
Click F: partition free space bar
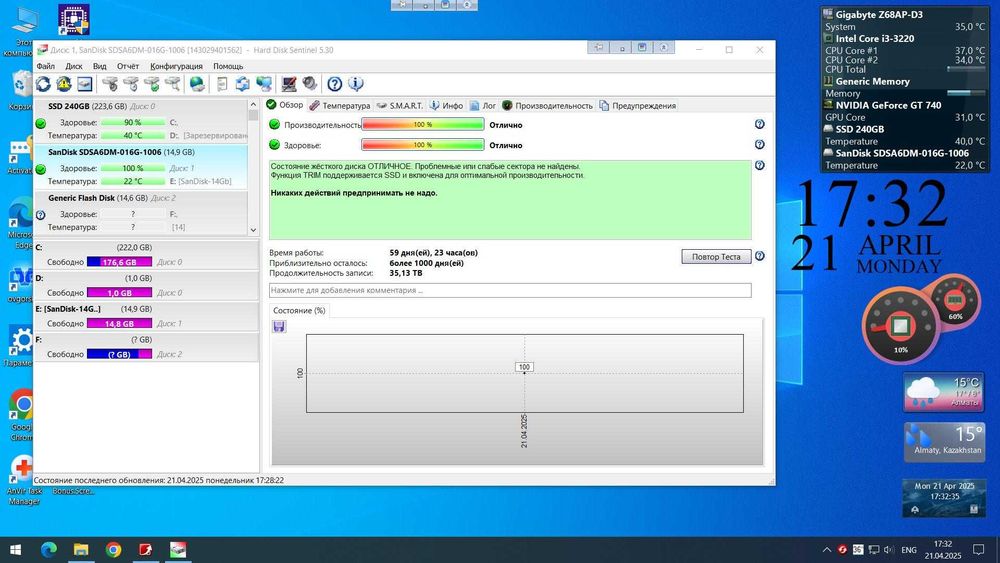coord(119,354)
